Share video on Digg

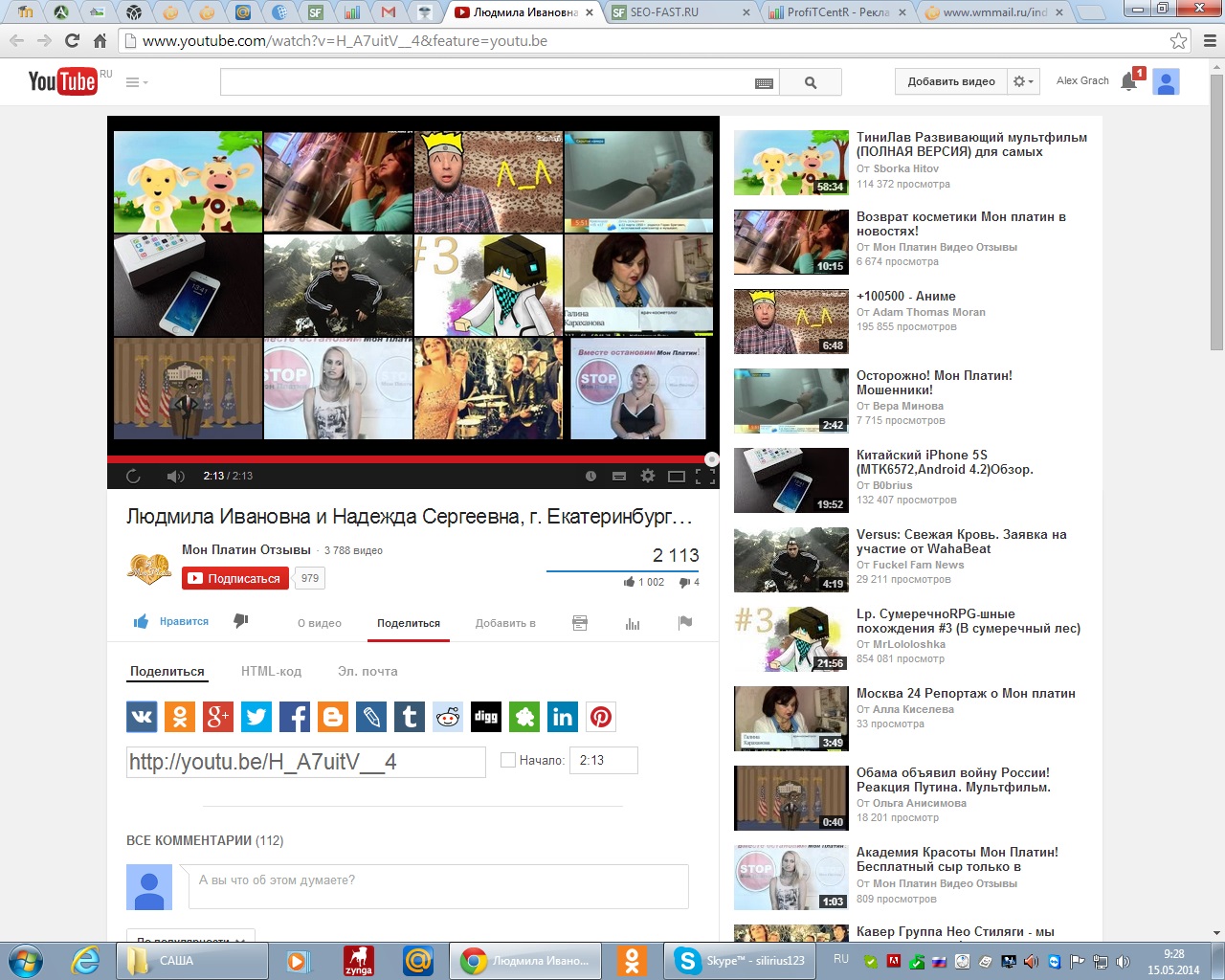click(x=486, y=717)
